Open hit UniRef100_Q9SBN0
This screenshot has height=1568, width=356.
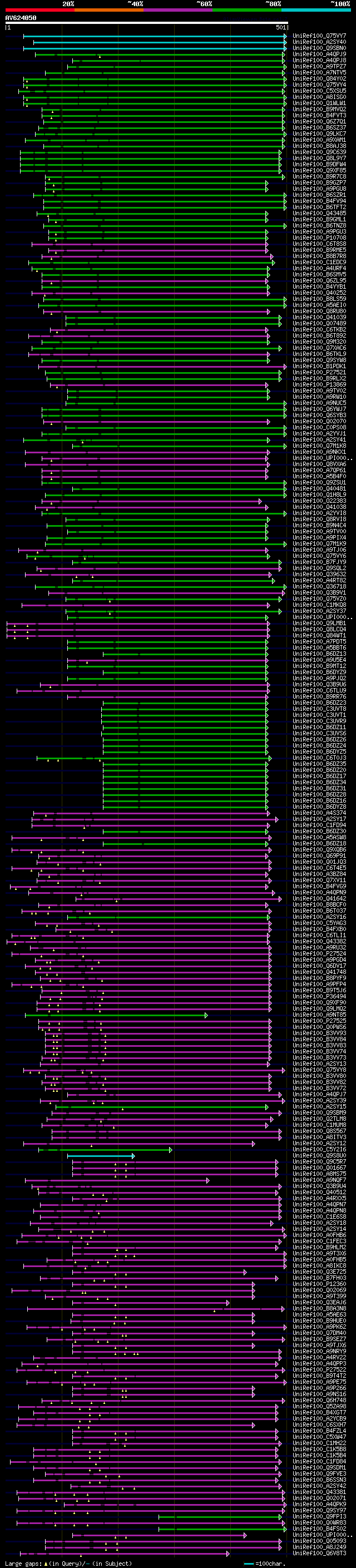click(x=319, y=48)
